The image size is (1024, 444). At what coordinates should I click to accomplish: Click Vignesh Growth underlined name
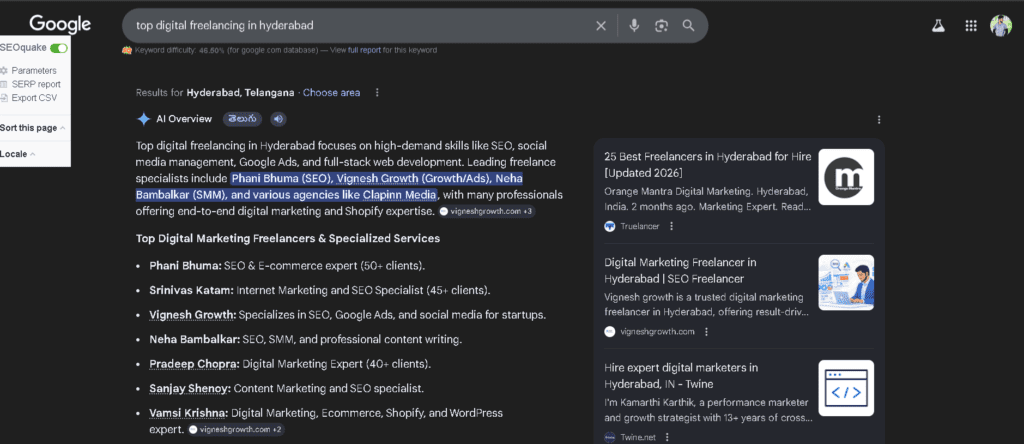(193, 315)
